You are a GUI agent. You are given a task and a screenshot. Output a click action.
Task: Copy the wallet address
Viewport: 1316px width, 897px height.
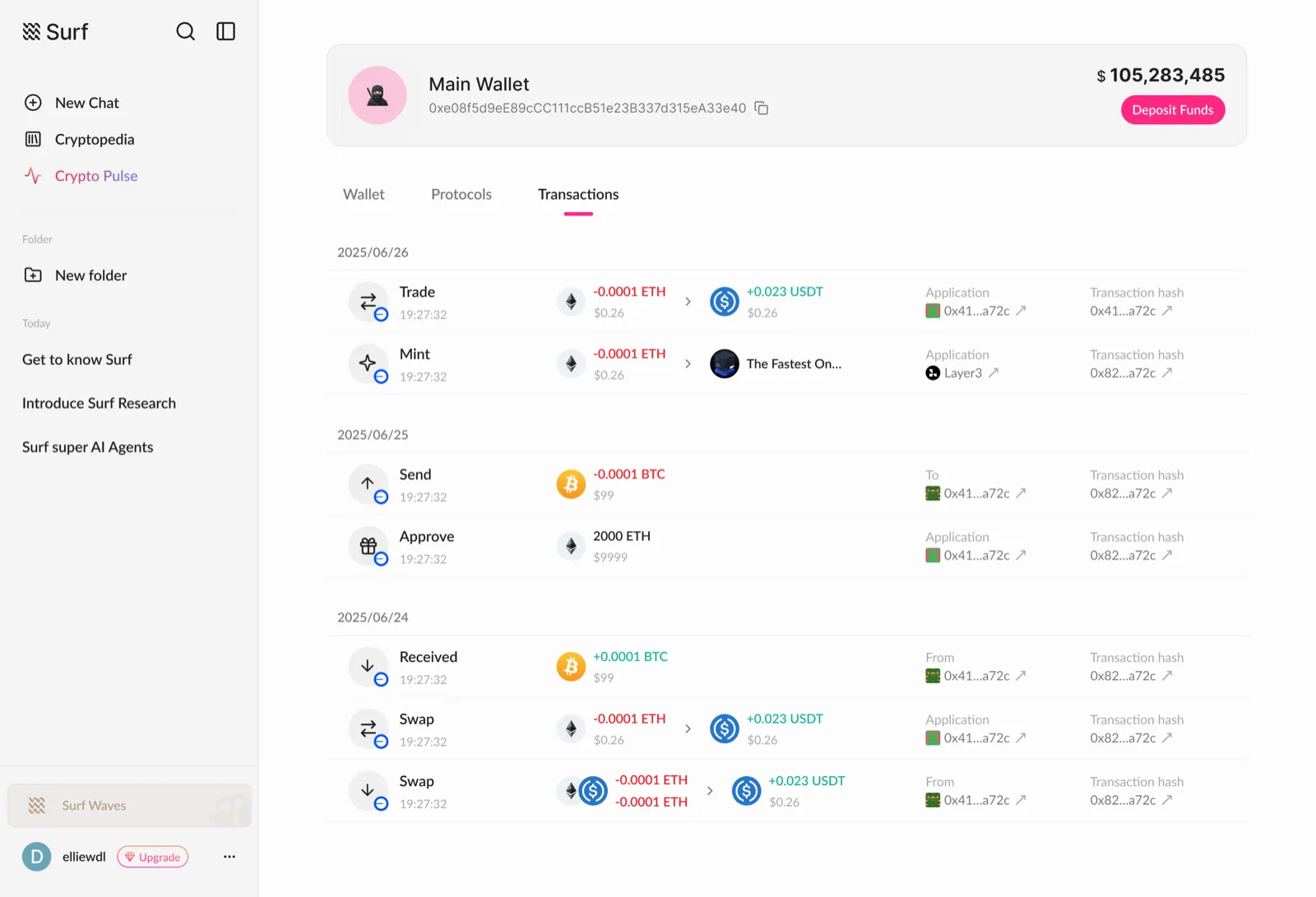[762, 109]
